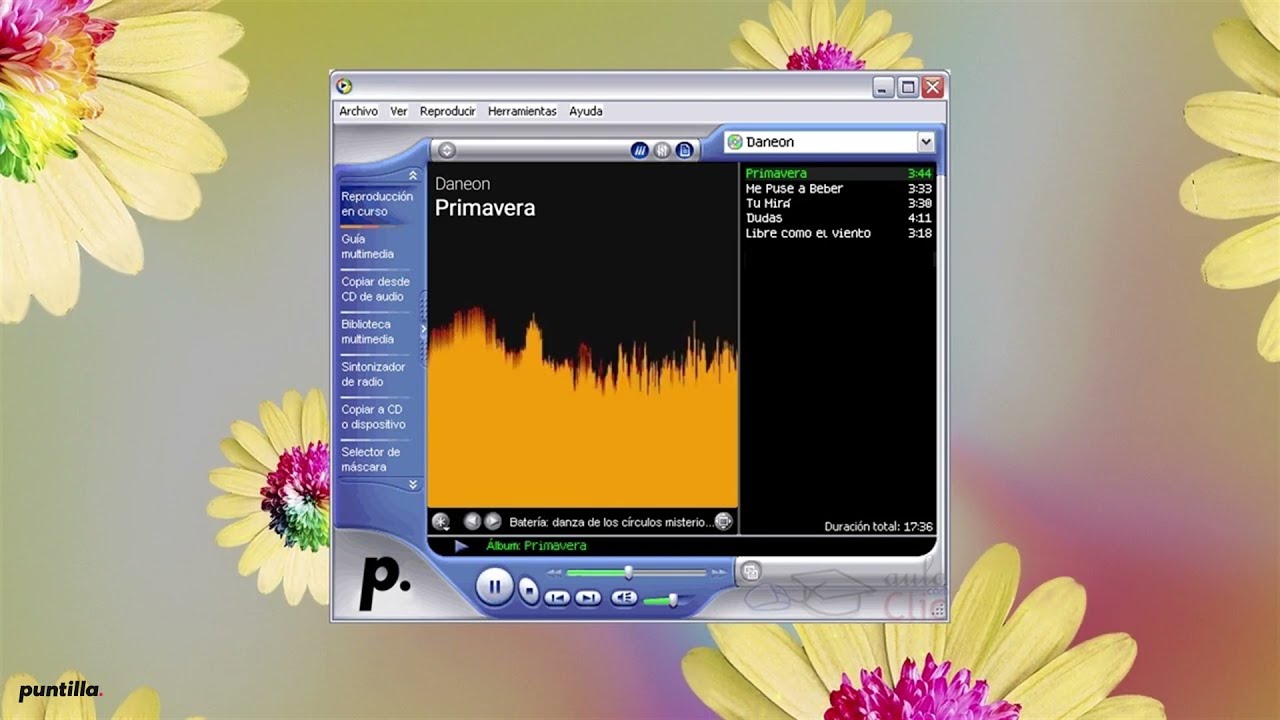
Task: Collapse taskbar with the up chevron
Action: [x=412, y=175]
